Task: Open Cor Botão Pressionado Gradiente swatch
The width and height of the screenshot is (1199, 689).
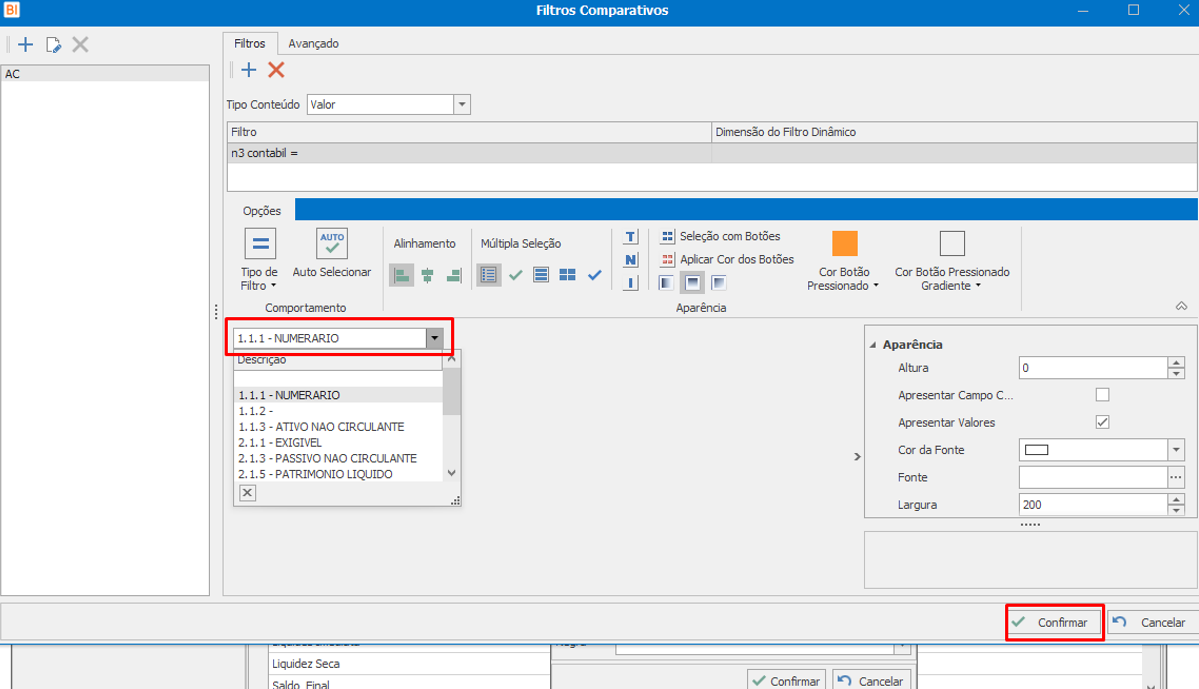Action: 952,244
